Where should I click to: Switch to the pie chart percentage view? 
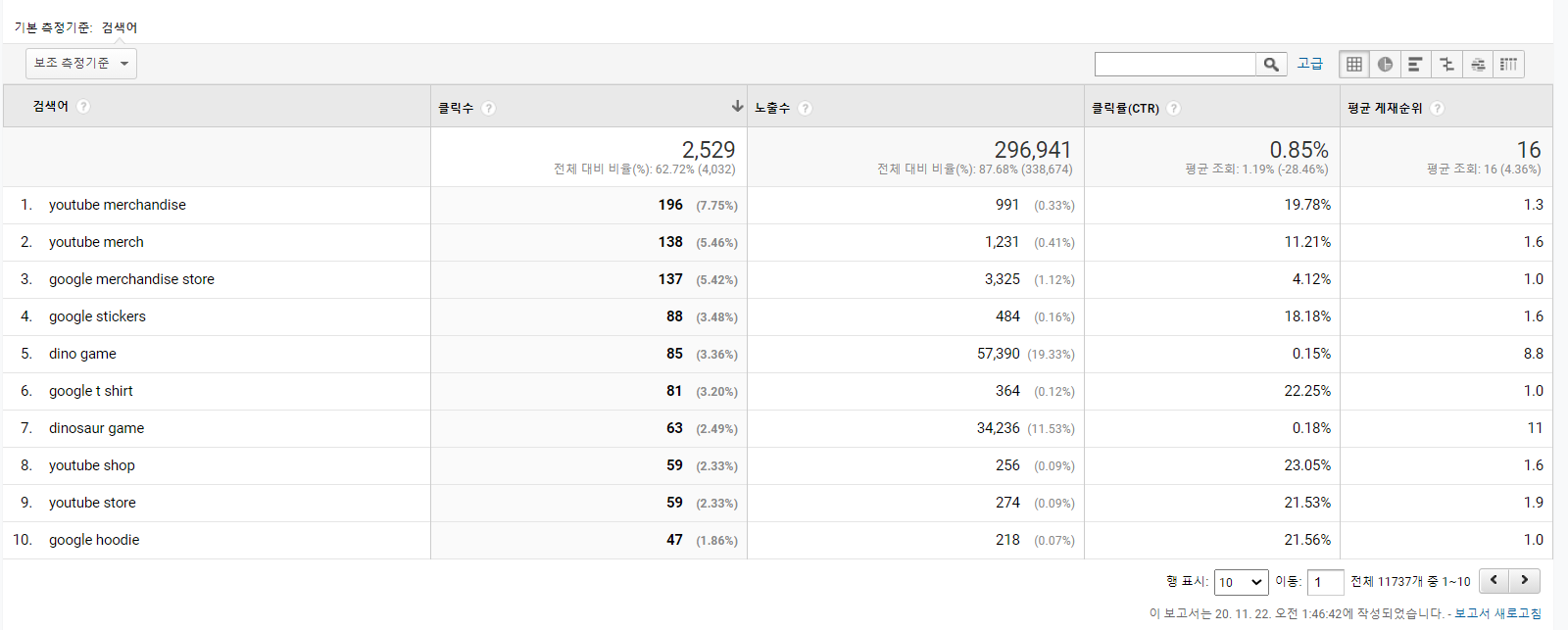[x=1385, y=65]
